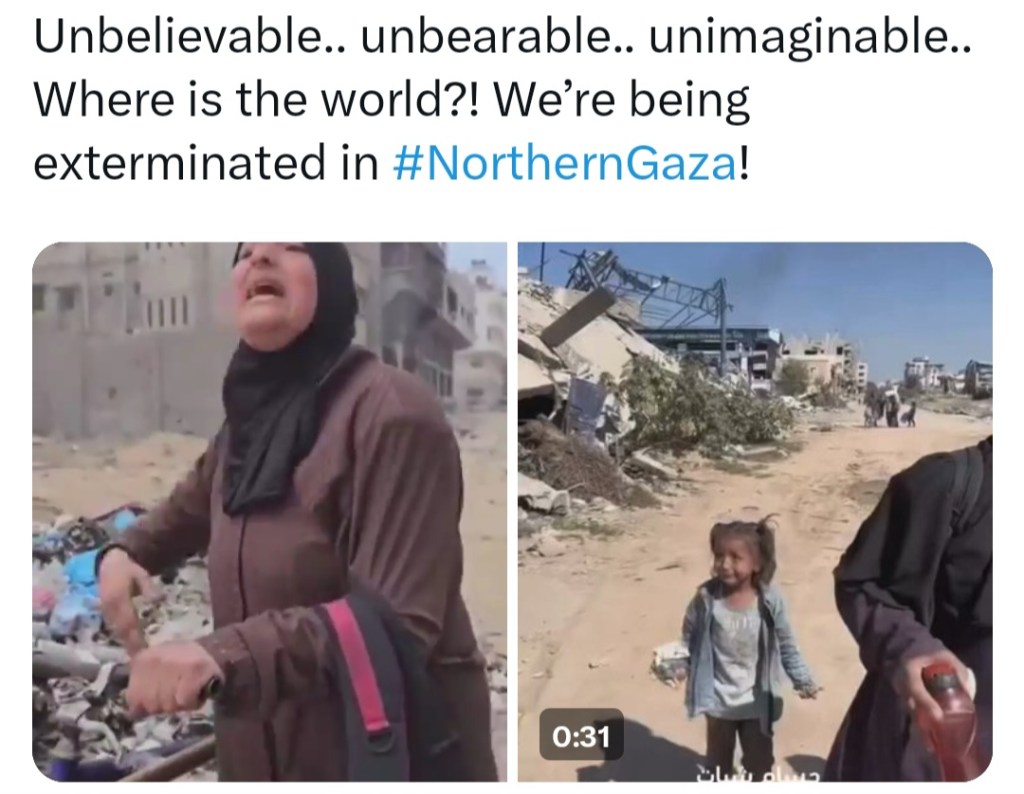Click the Arabic watermark on the right video

[756, 772]
